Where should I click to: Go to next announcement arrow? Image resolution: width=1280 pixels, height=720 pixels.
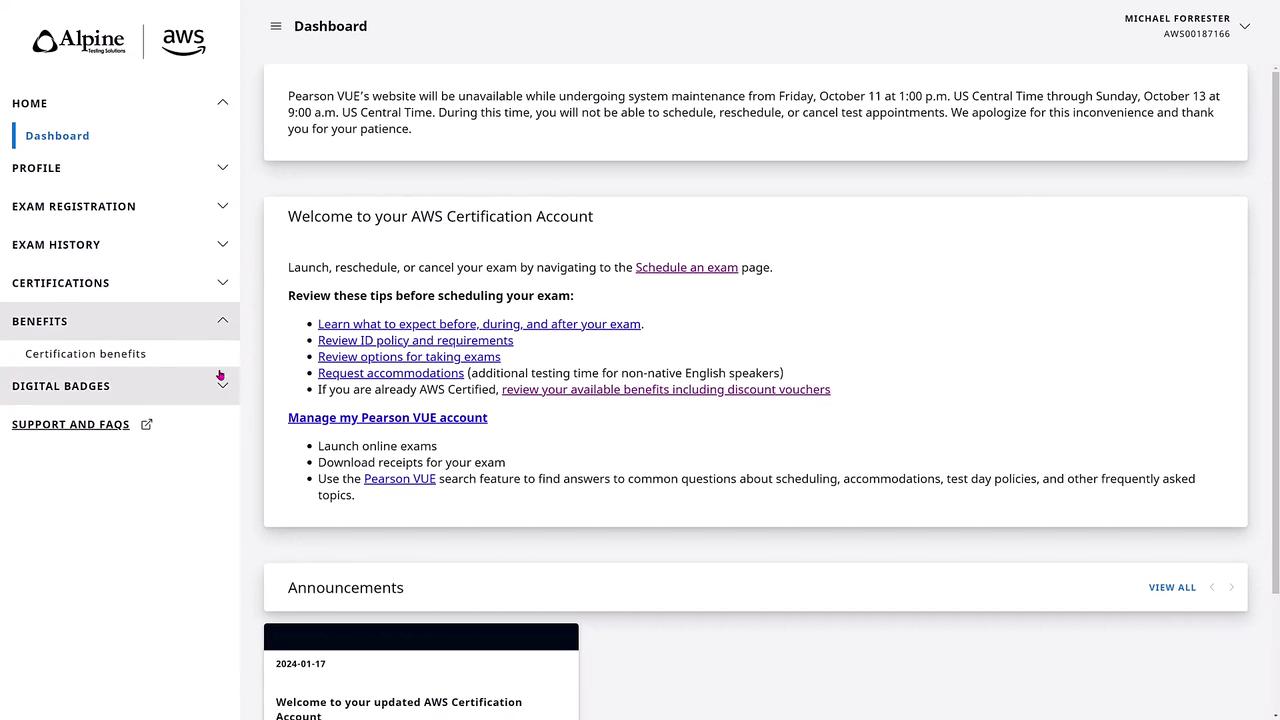(1231, 588)
